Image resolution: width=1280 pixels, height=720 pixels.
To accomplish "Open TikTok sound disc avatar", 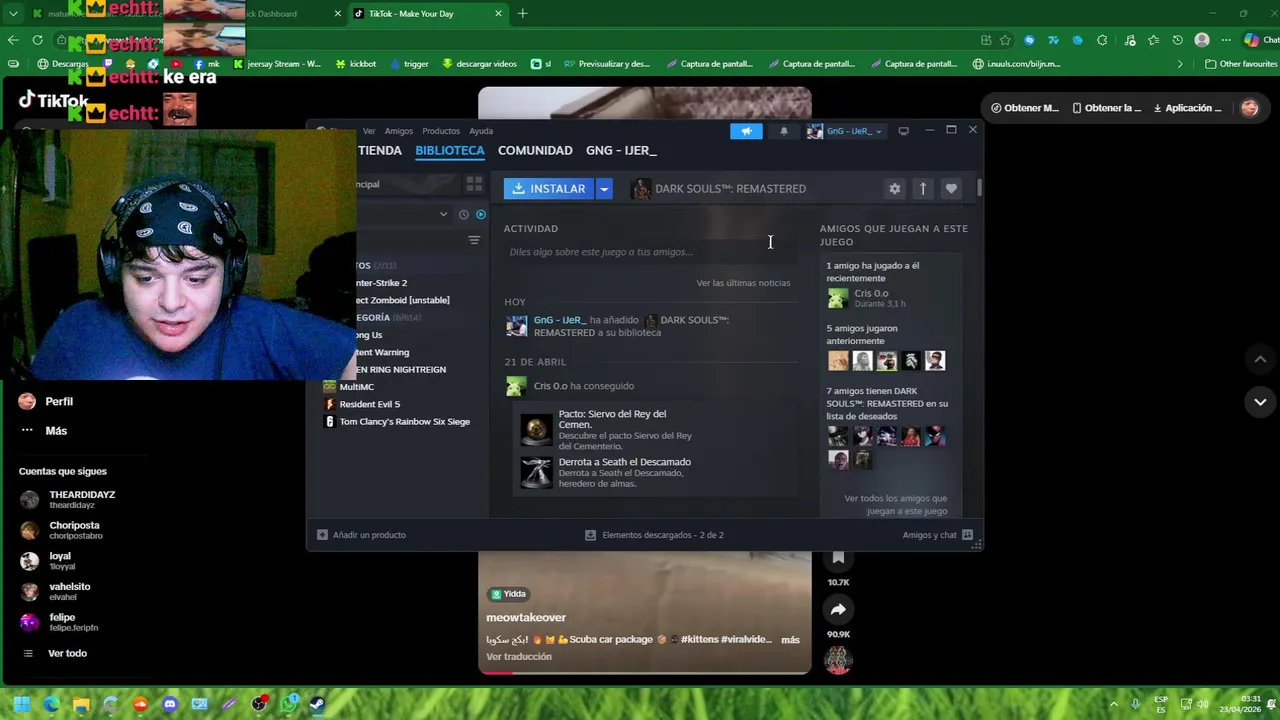I will point(838,660).
